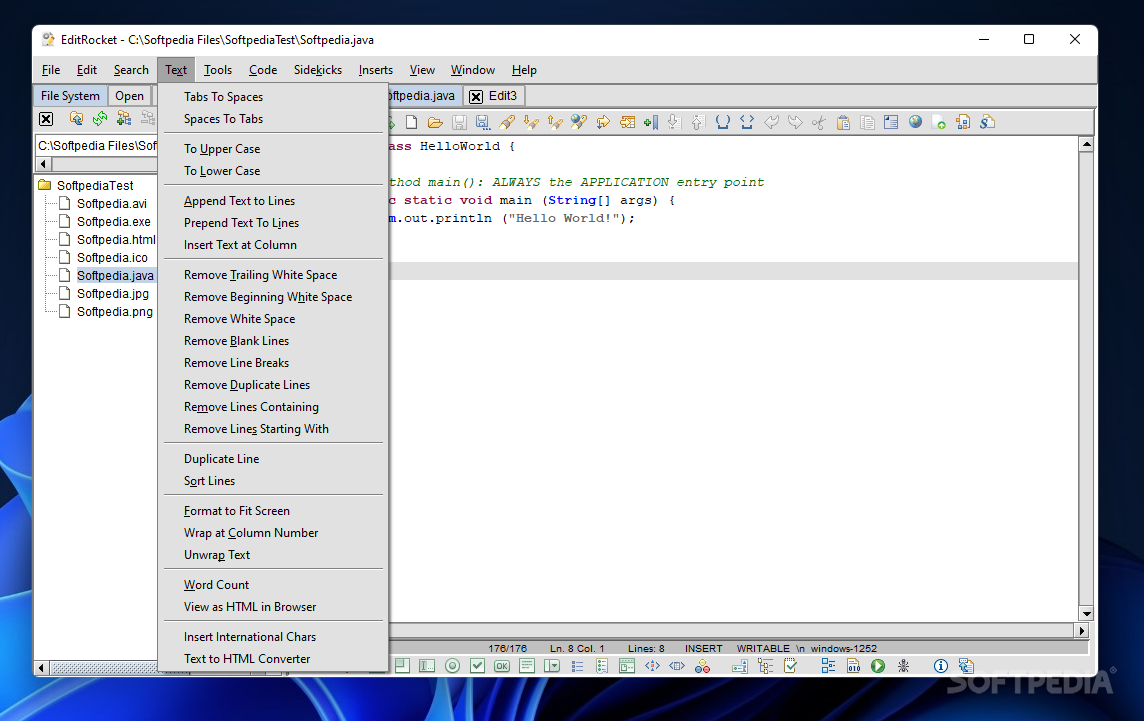This screenshot has height=721, width=1144.
Task: Switch to the File System sidebar tab
Action: point(70,96)
